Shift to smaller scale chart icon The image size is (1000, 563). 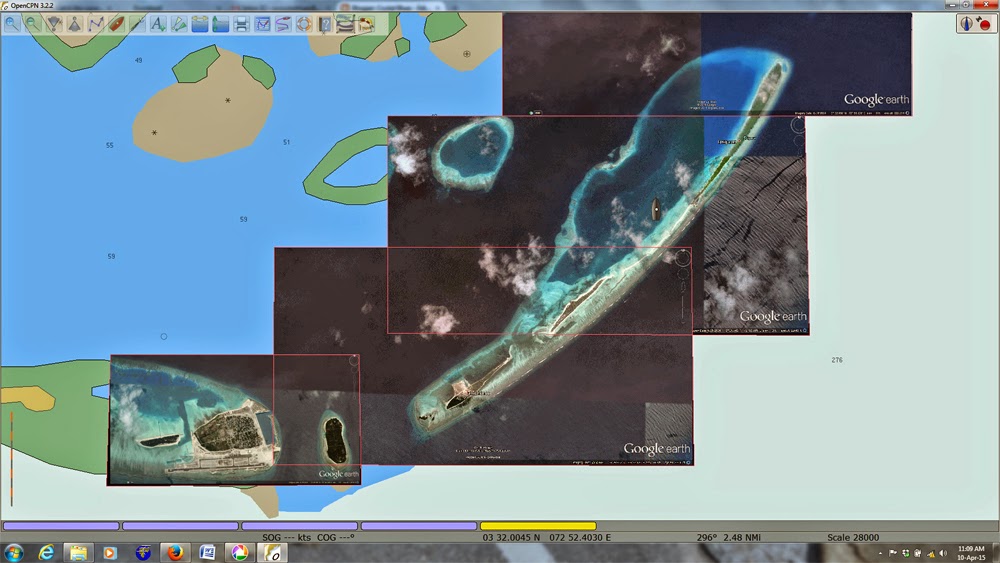click(x=75, y=24)
